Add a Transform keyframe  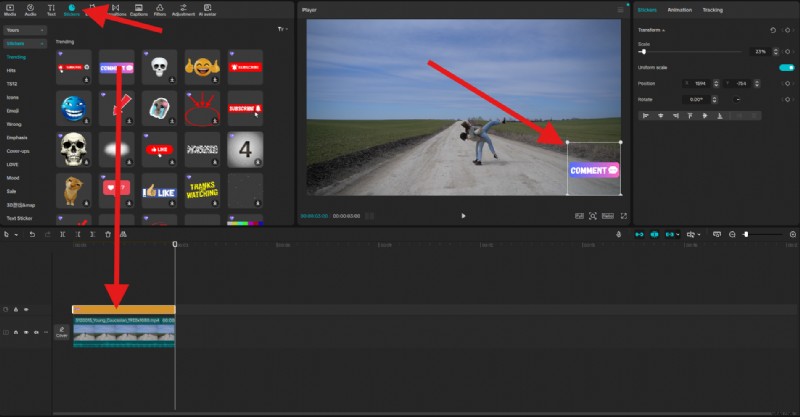tap(787, 30)
